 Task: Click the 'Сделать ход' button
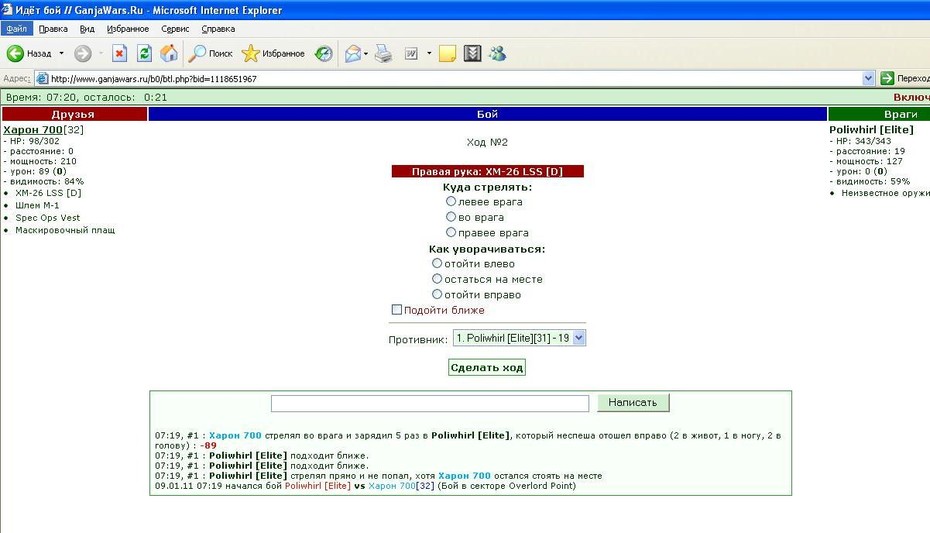point(486,368)
